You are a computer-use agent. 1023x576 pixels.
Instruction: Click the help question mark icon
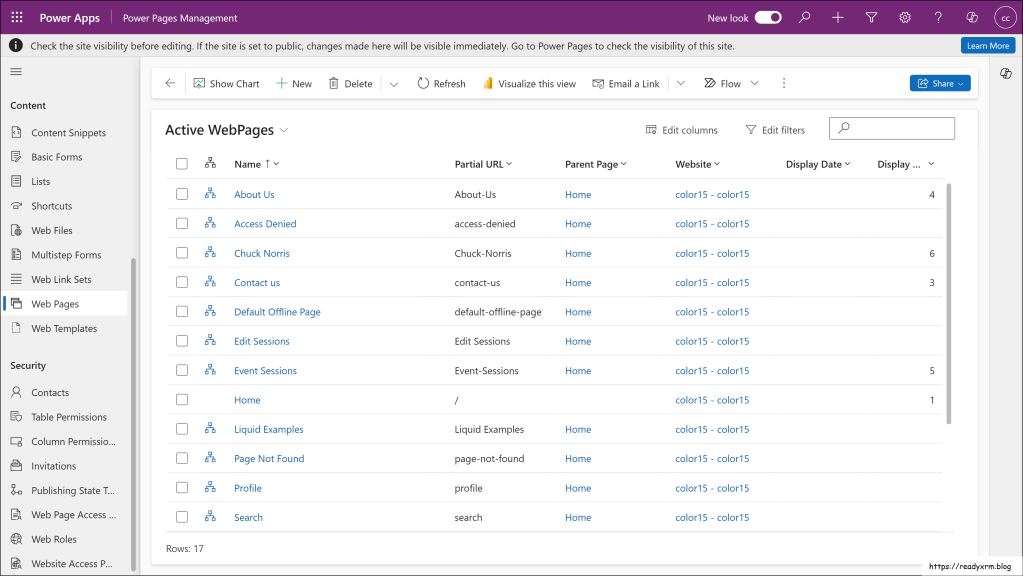[938, 17]
